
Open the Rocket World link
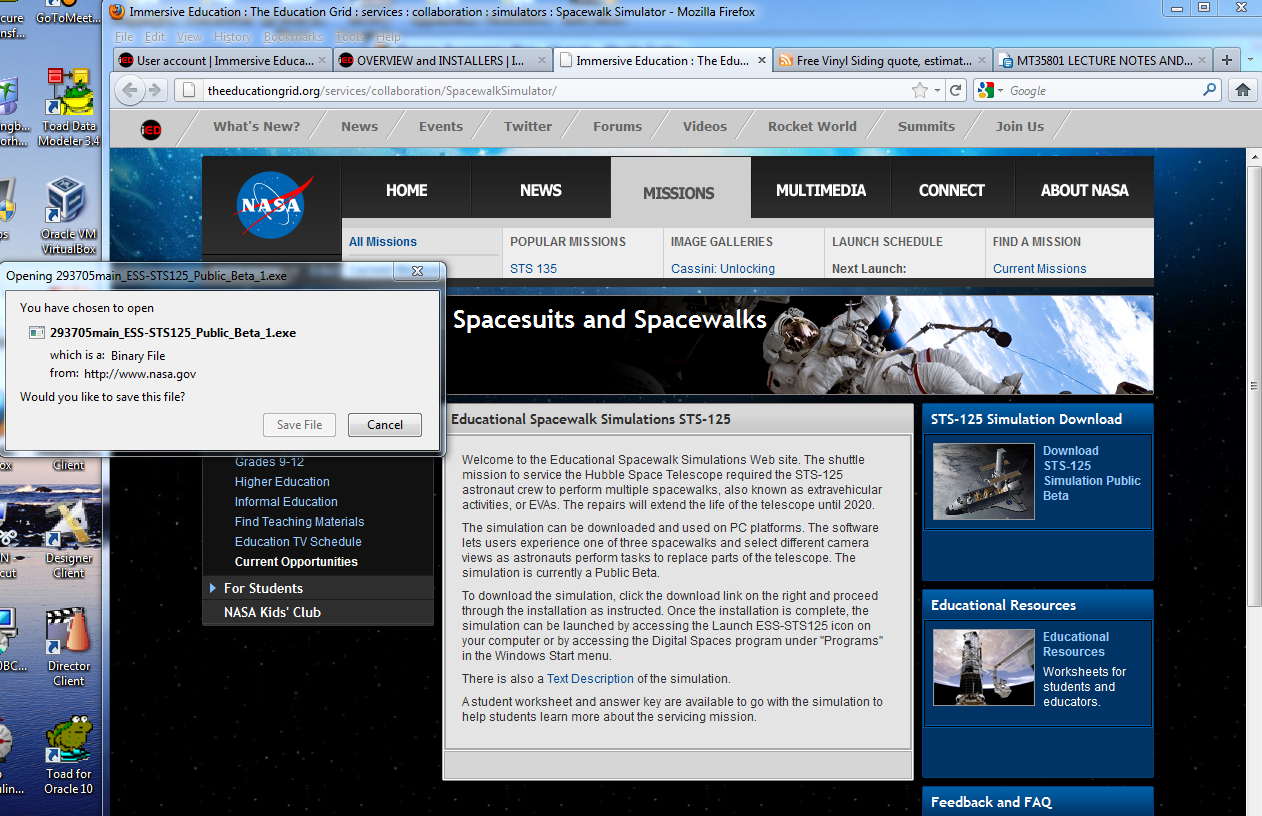point(812,126)
